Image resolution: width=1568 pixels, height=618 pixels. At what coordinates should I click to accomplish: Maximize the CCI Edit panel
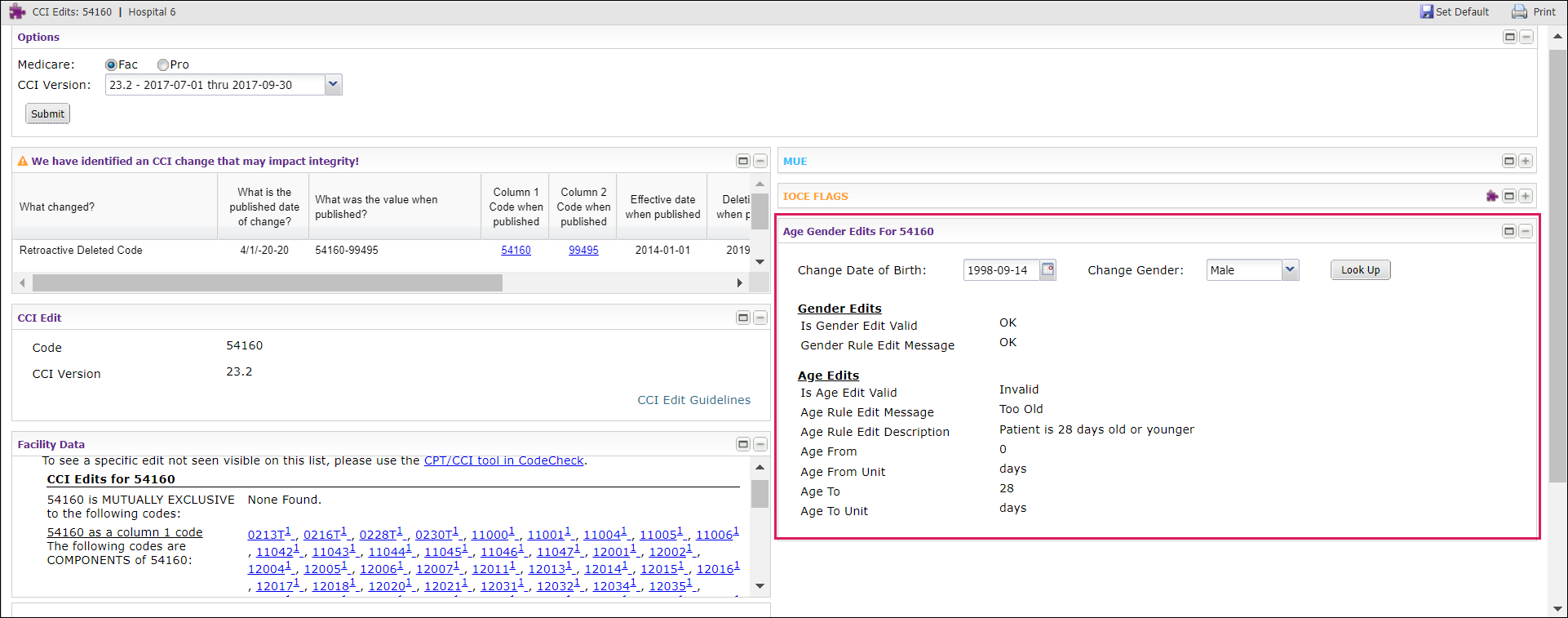point(743,318)
